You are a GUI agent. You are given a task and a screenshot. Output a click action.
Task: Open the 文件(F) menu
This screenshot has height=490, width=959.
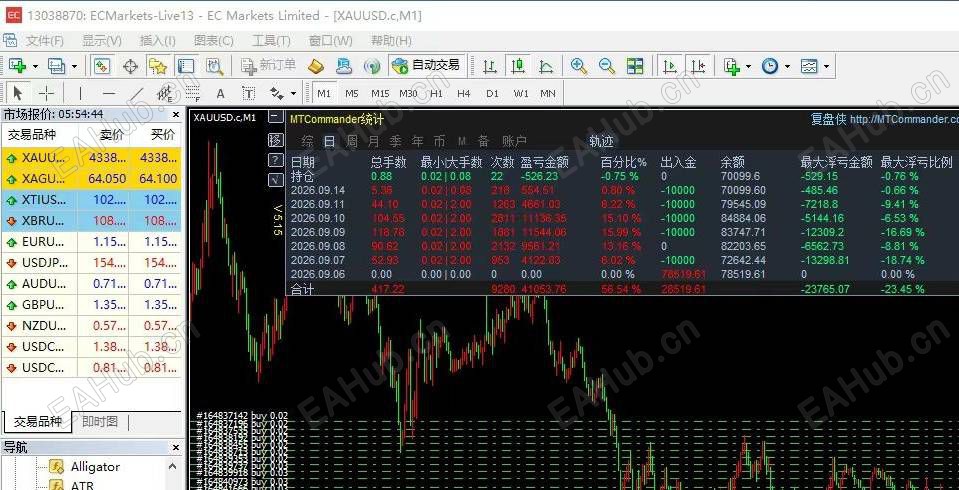[45, 41]
